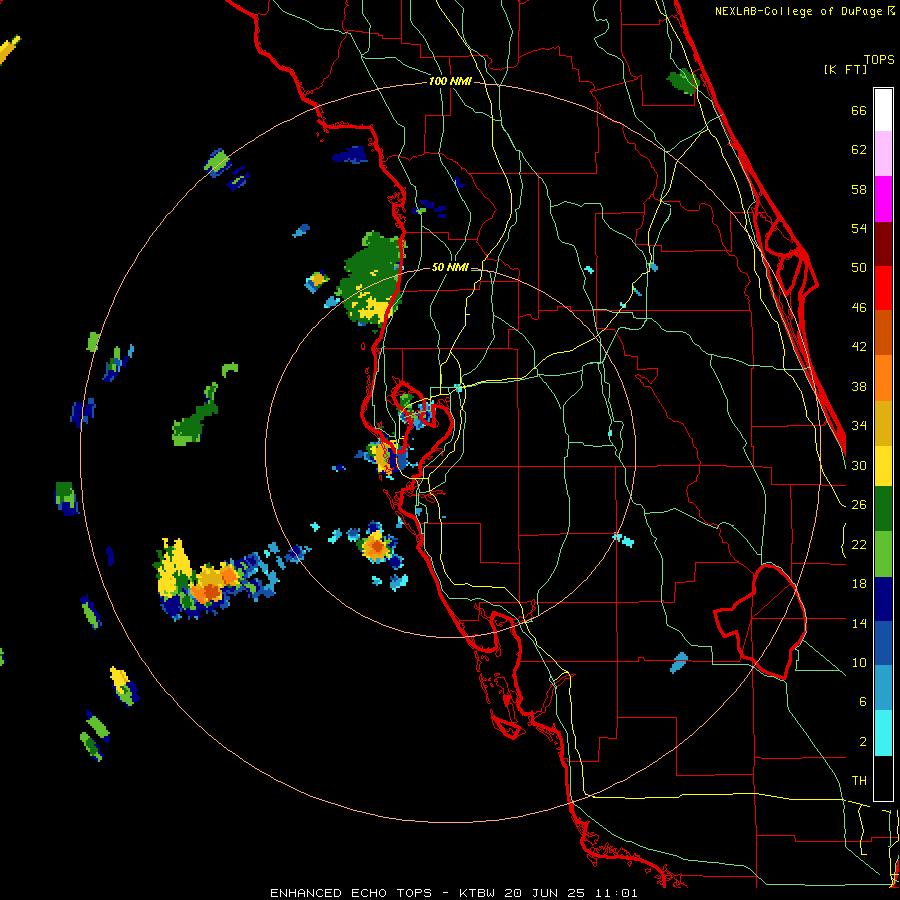Image resolution: width=900 pixels, height=900 pixels.
Task: Select the 100 NMI range ring label
Action: coord(450,82)
